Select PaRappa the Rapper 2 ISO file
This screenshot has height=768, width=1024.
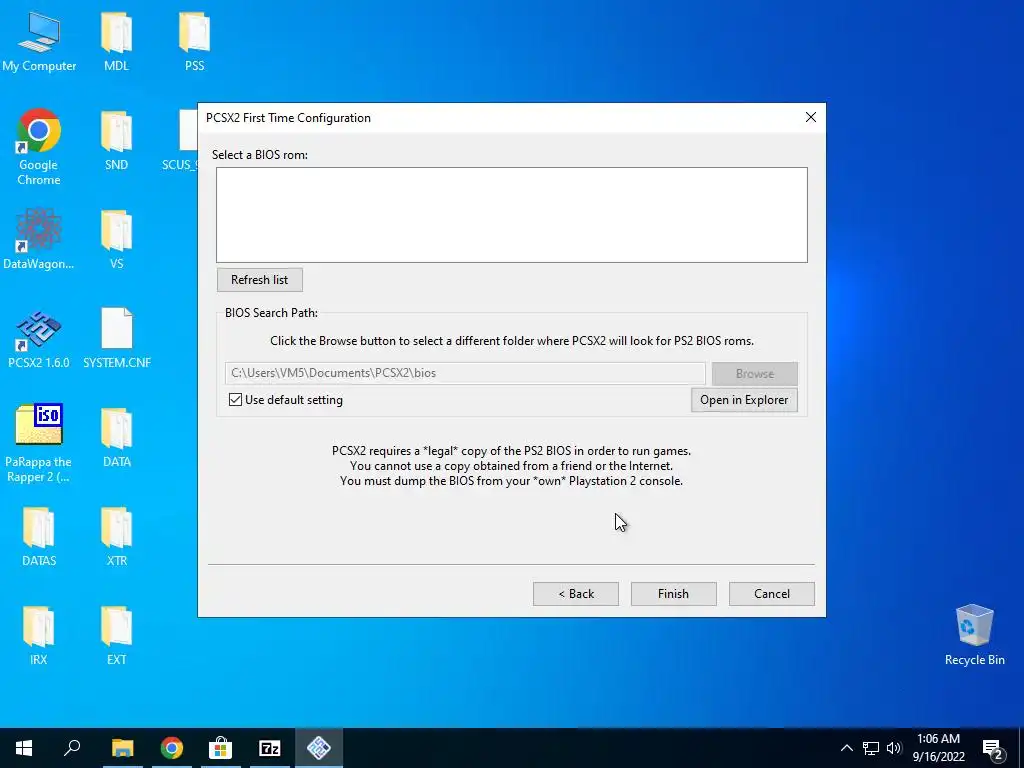point(39,443)
